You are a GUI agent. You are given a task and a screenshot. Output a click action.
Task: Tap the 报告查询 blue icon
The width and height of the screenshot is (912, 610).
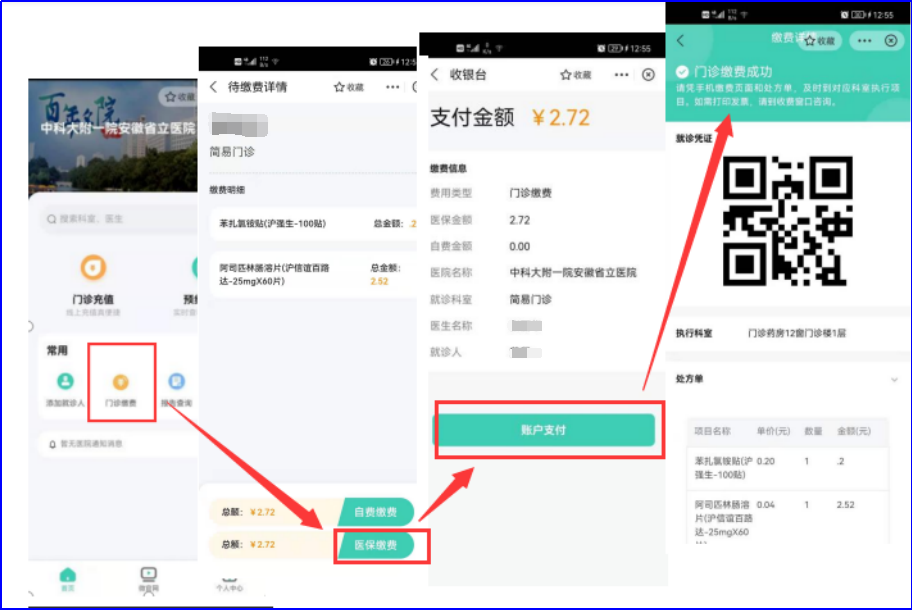tap(176, 382)
